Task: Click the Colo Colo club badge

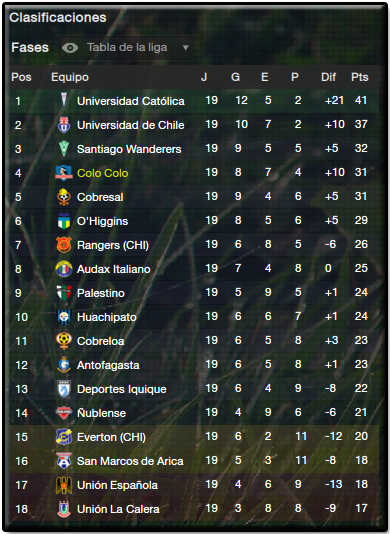Action: [64, 173]
